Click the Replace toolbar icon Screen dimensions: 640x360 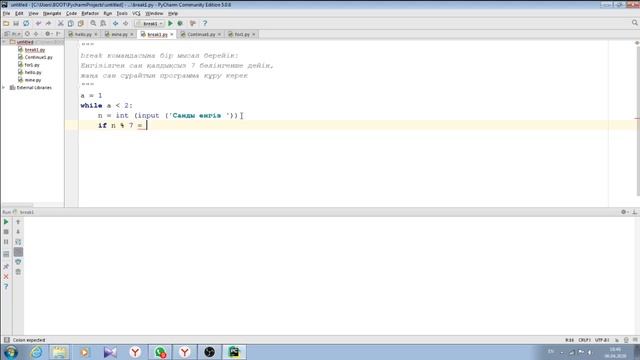click(103, 24)
